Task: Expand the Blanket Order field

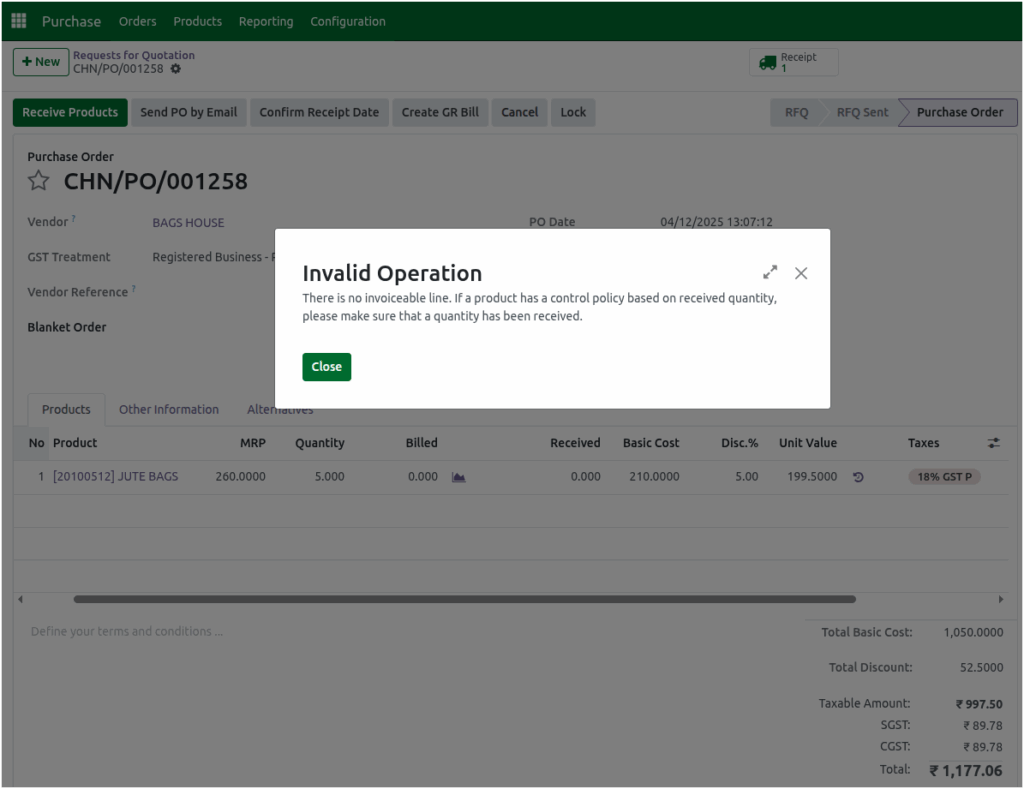Action: (200, 327)
